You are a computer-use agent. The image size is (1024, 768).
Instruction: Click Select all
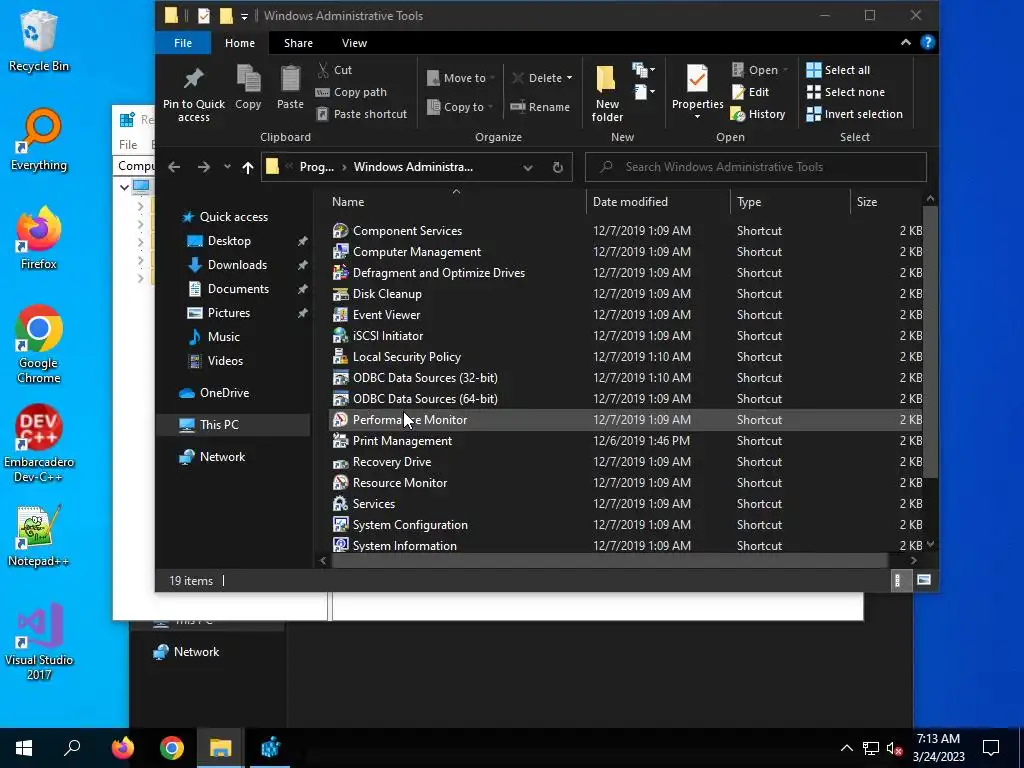pyautogui.click(x=838, y=70)
